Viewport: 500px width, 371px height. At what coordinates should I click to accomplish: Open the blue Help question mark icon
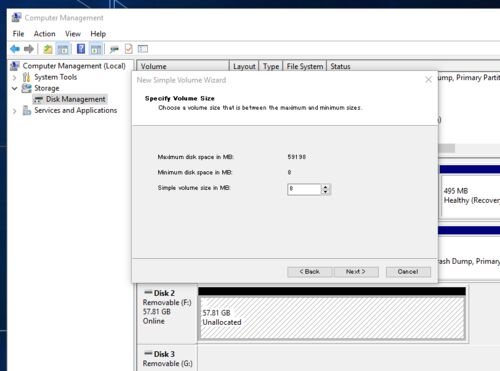pos(81,49)
